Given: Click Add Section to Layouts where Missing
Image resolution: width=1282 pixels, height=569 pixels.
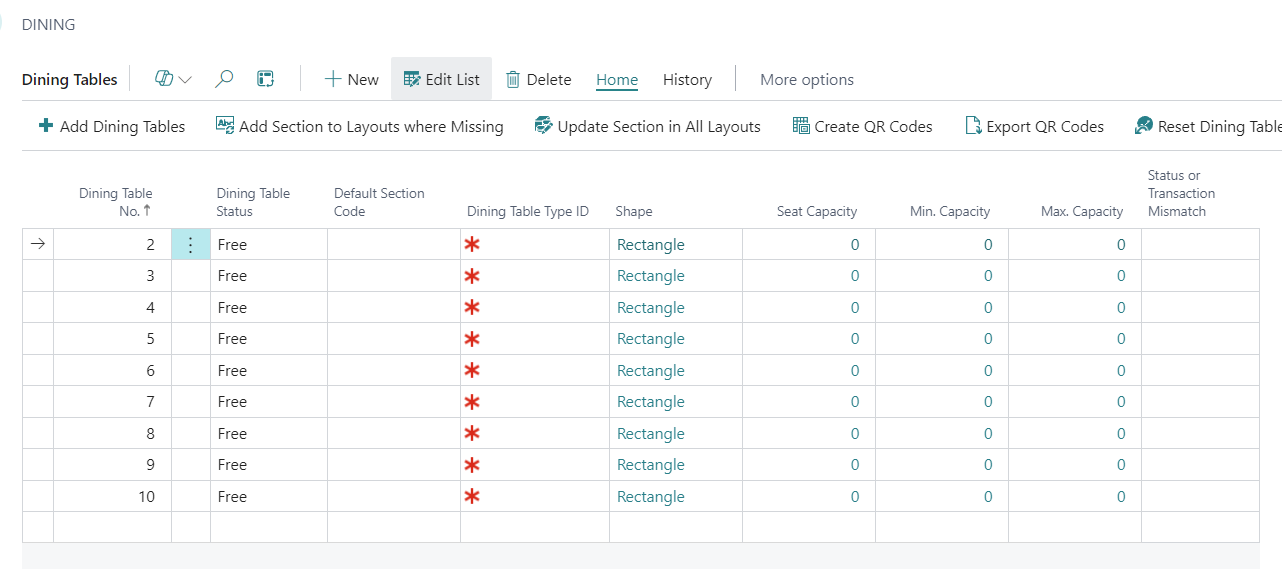Looking at the screenshot, I should coord(359,126).
